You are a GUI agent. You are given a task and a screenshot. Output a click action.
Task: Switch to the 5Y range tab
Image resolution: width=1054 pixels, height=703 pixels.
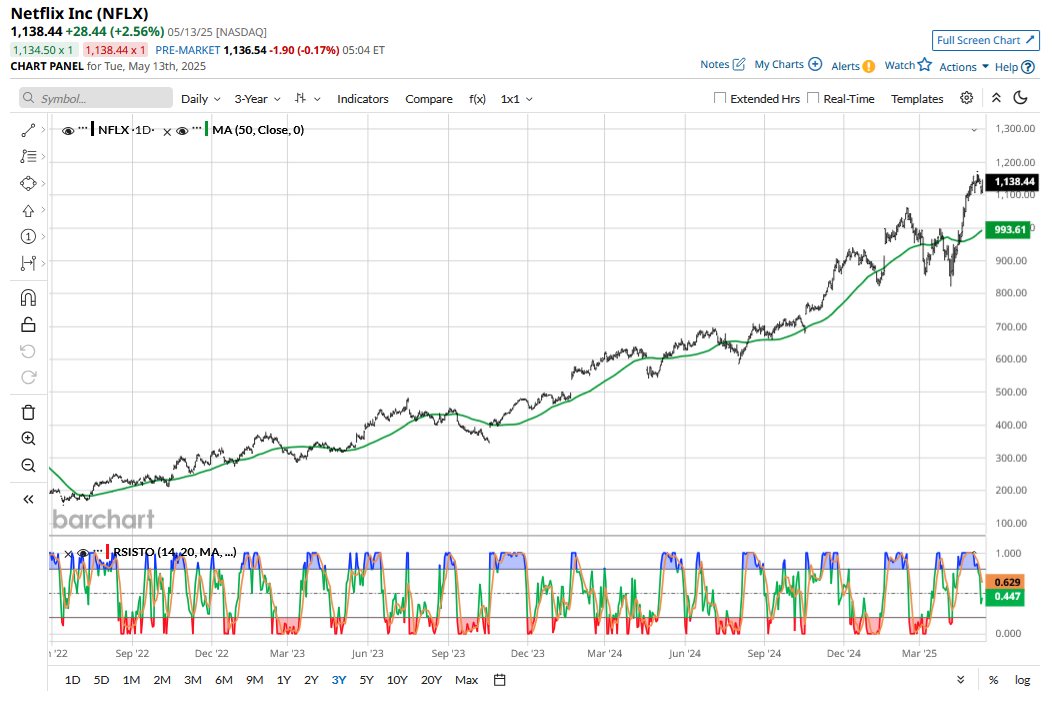point(366,679)
